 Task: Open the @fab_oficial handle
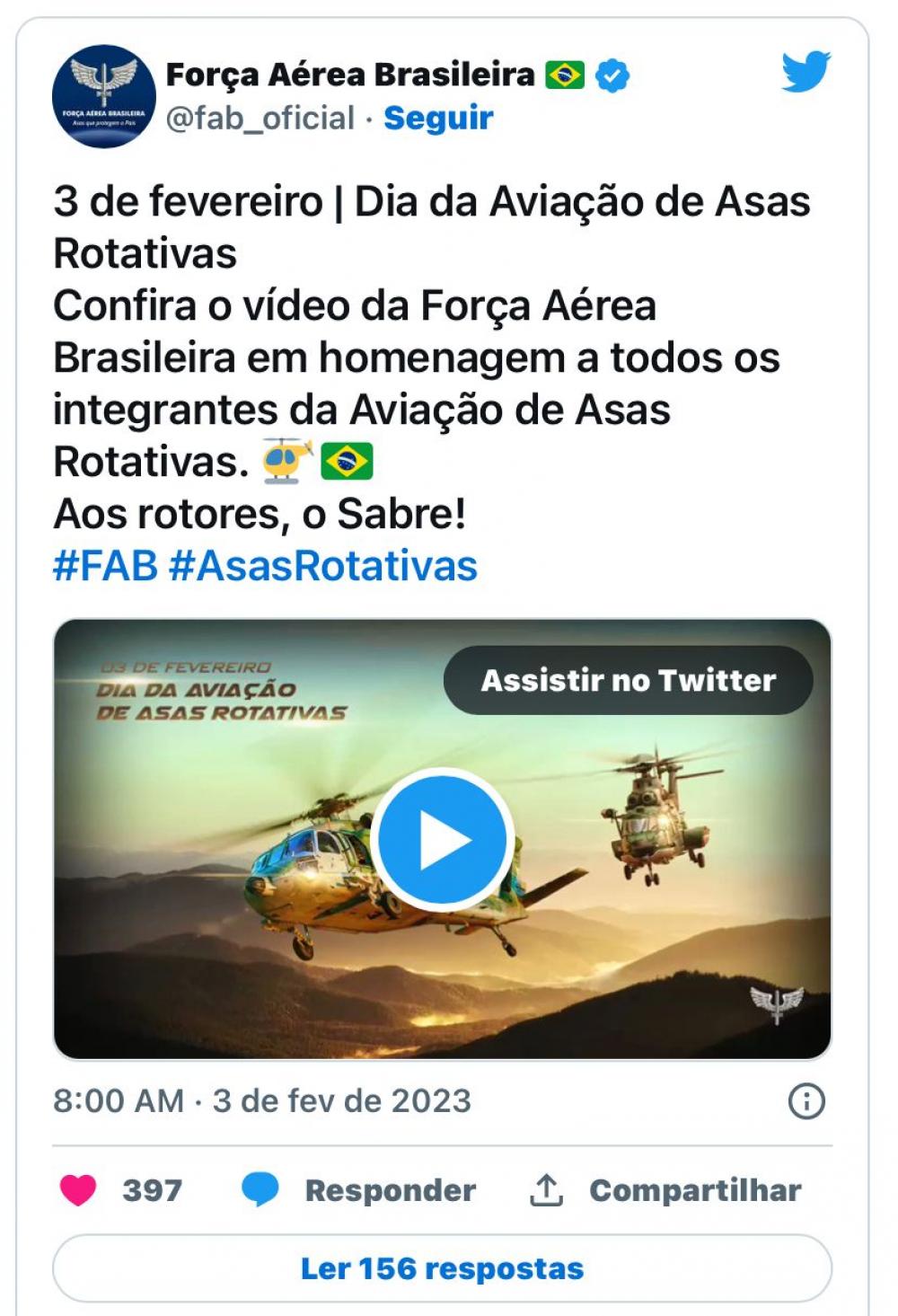[x=260, y=118]
